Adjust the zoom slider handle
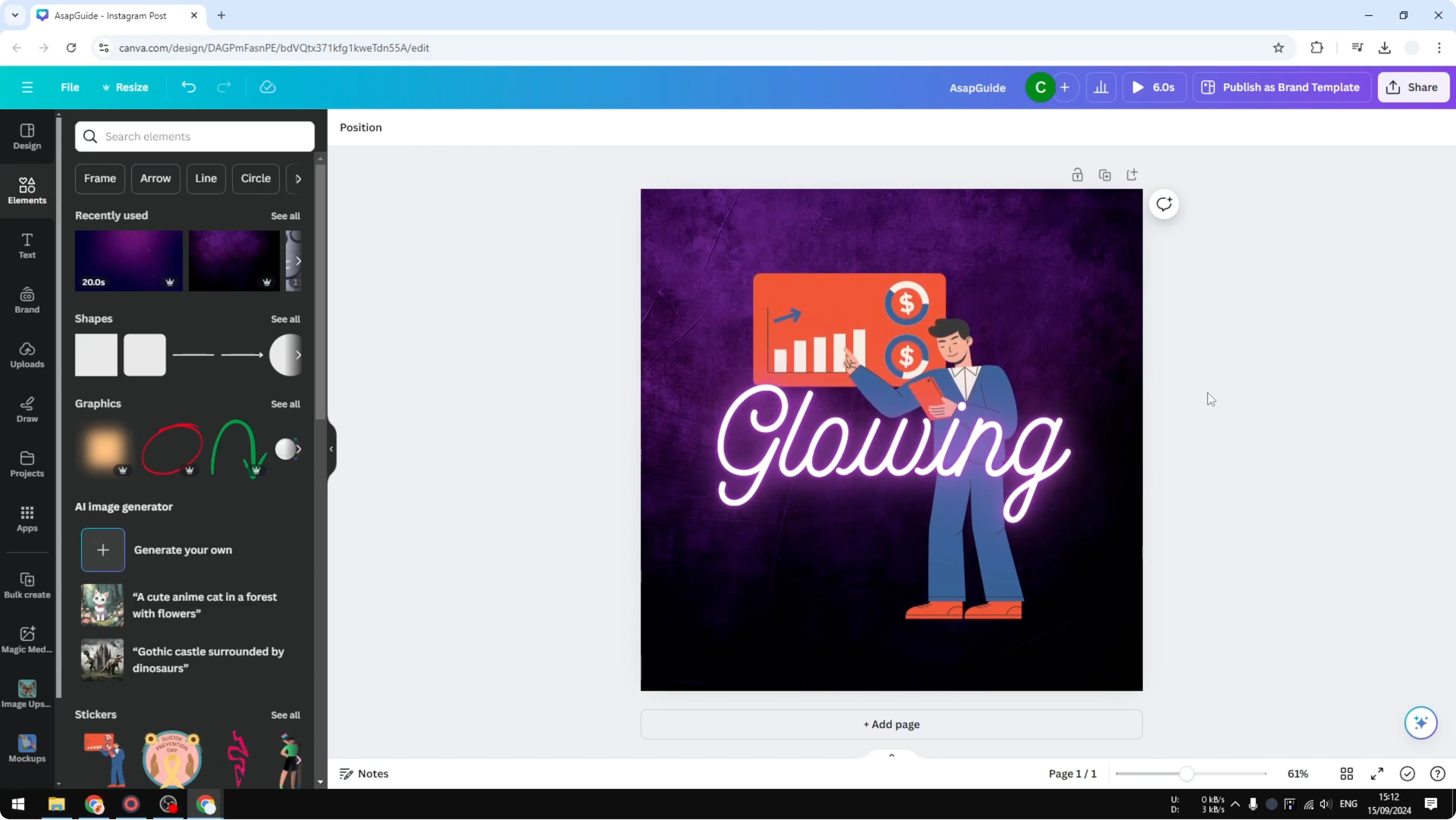 click(1186, 774)
